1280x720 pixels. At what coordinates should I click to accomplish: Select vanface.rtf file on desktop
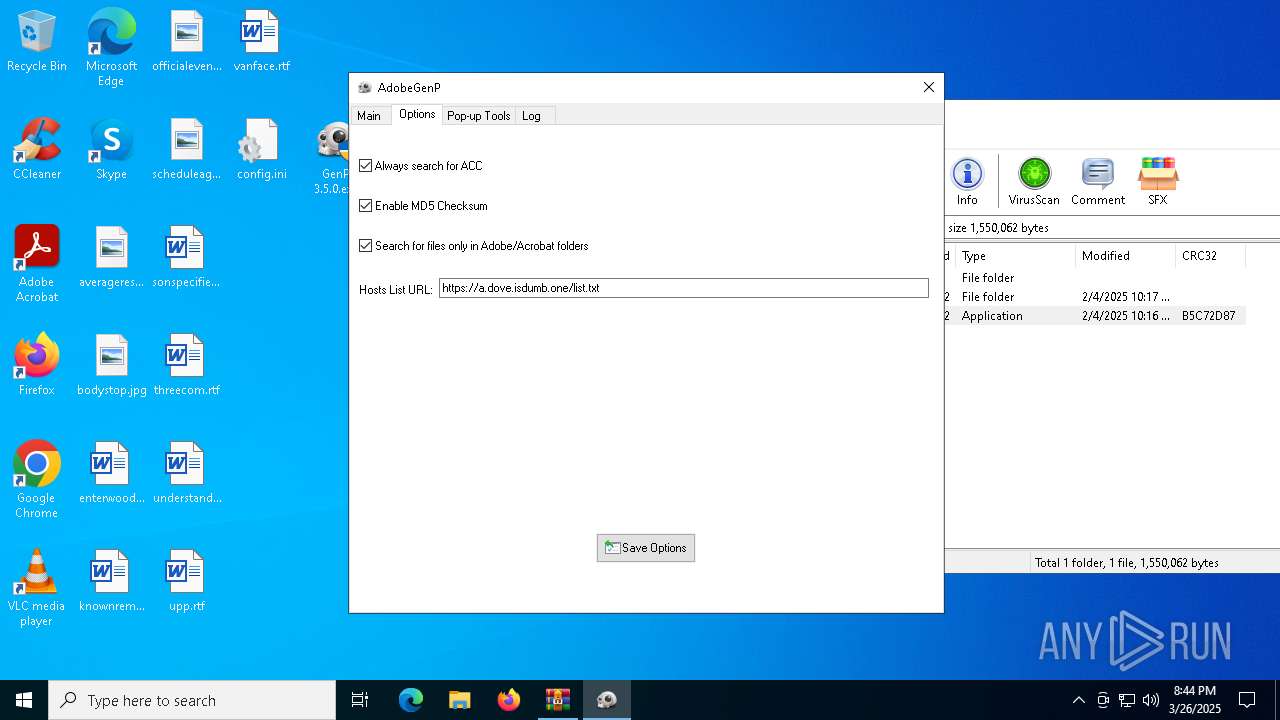tap(261, 42)
